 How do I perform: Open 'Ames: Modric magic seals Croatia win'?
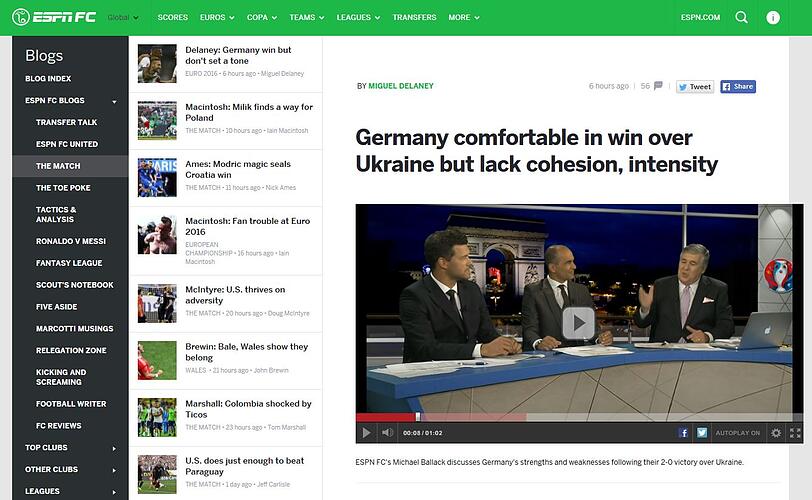point(238,169)
